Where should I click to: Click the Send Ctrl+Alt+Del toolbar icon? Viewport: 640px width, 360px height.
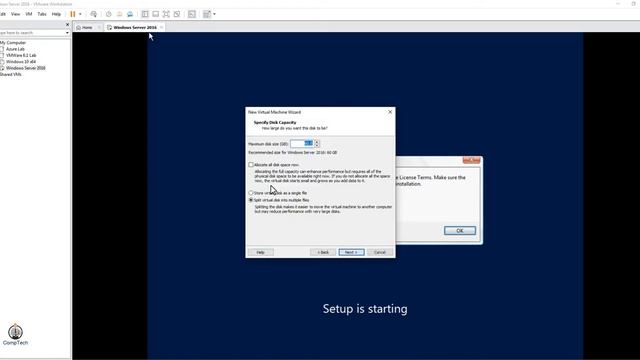93,14
